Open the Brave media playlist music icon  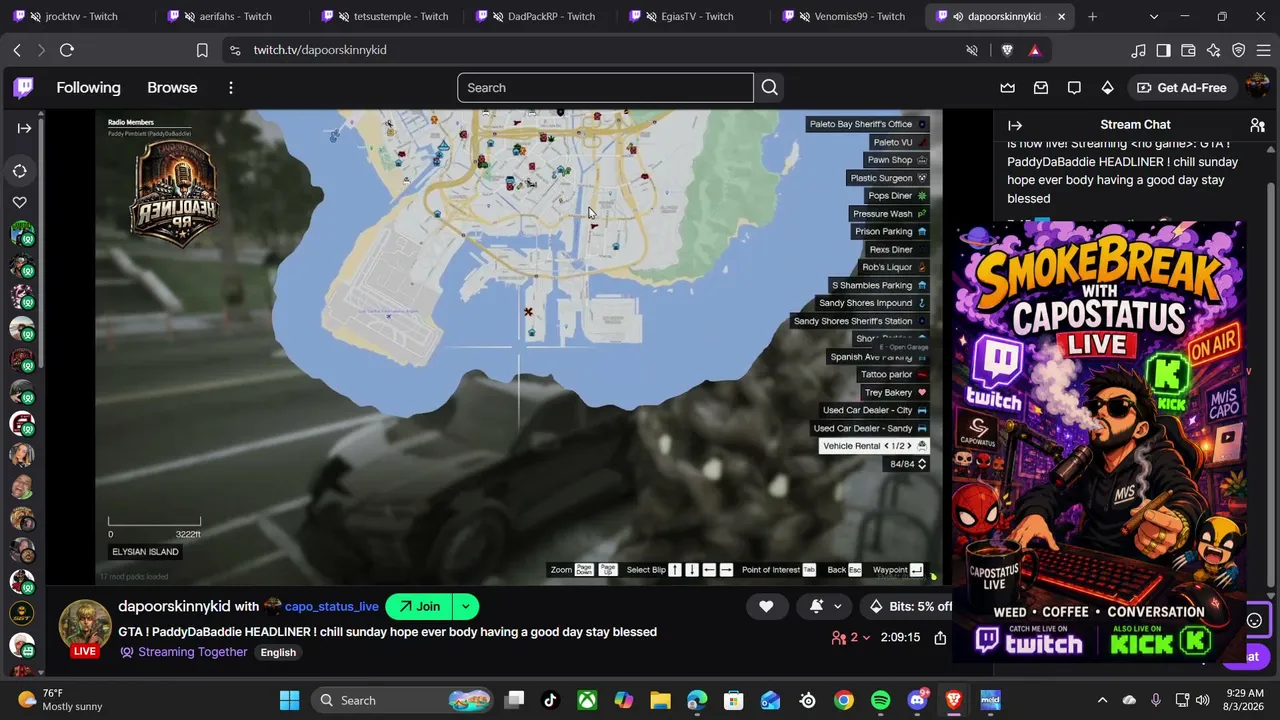(1138, 50)
